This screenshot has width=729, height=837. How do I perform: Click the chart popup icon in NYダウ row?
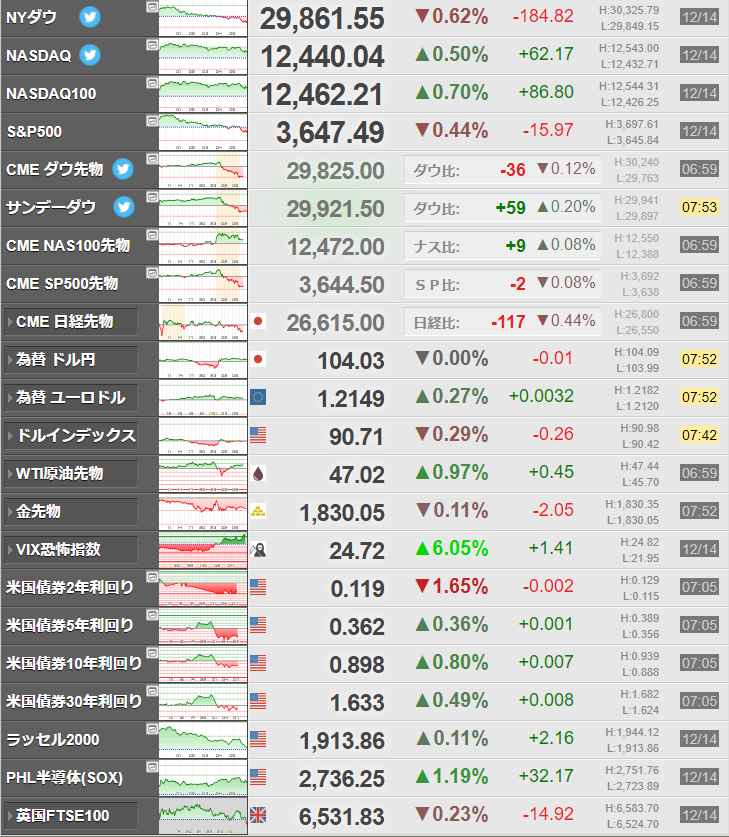(x=152, y=7)
